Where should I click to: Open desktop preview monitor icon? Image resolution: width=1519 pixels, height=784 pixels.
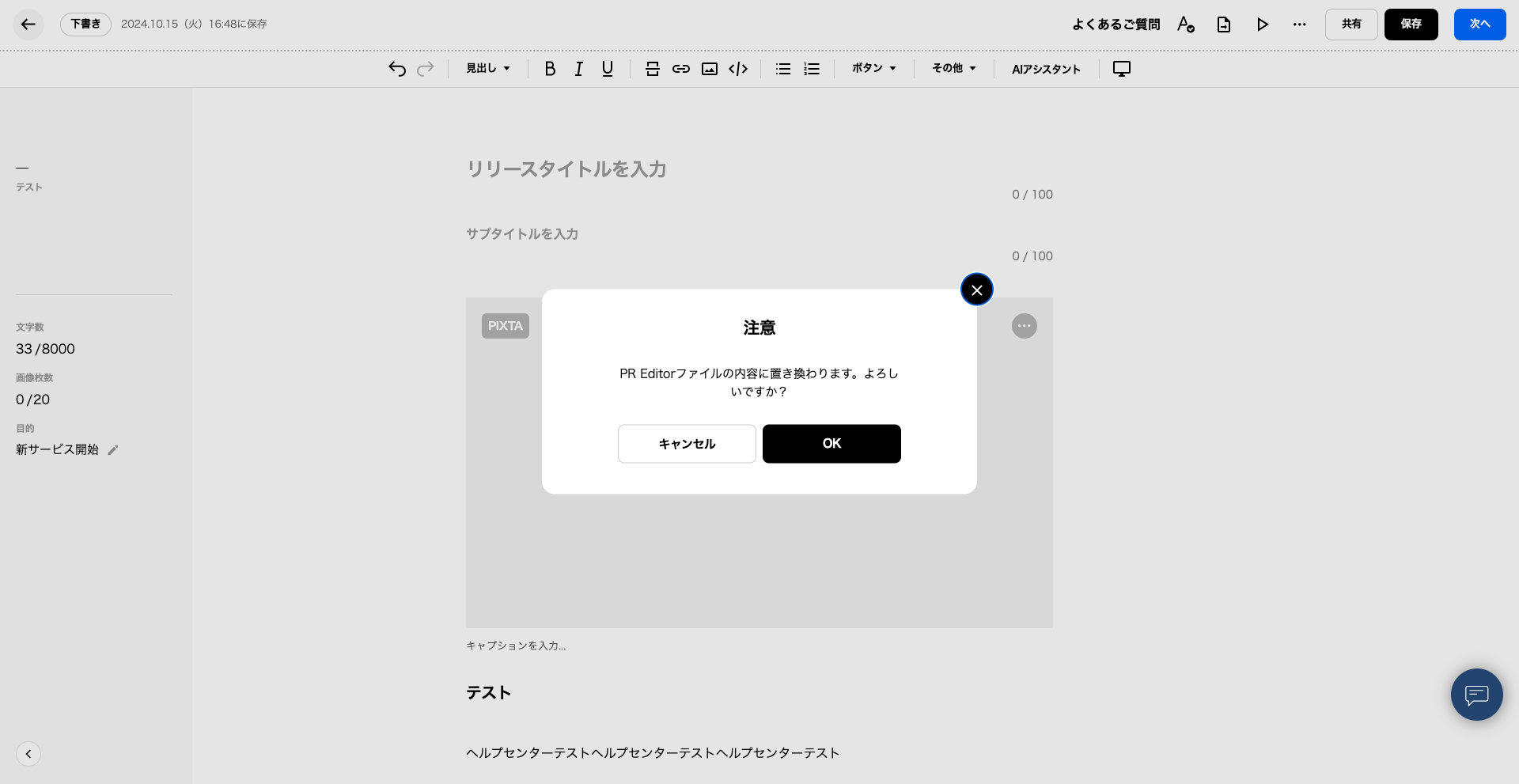click(x=1122, y=69)
